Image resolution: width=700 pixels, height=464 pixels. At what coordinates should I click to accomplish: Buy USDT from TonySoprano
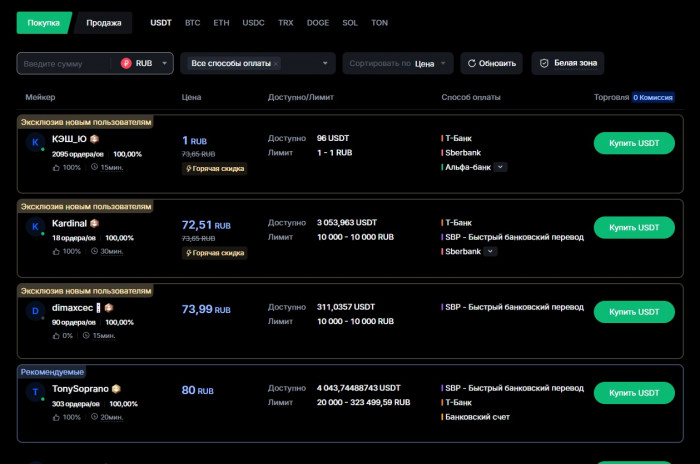pos(634,393)
